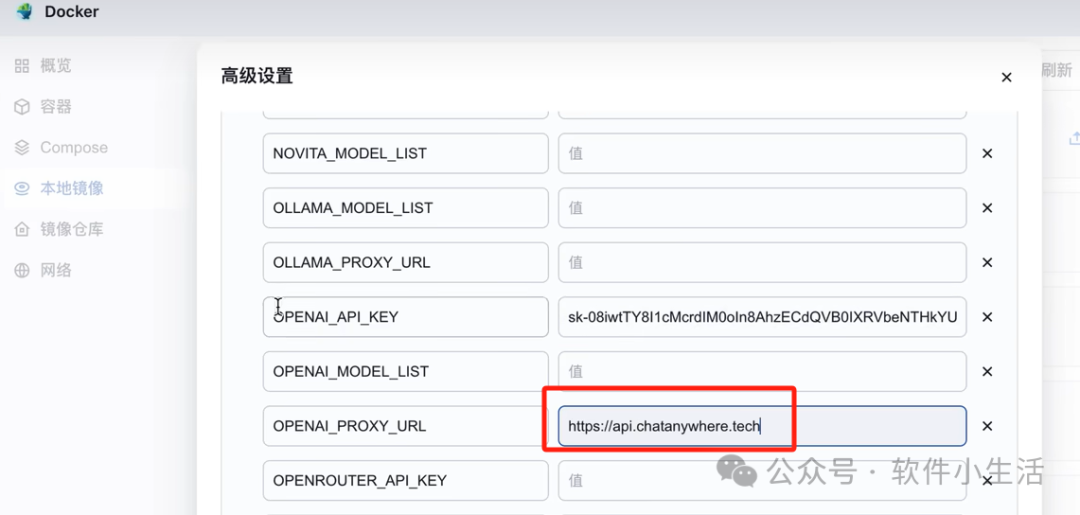Focus the OPENAI_MODEL_LIST value box
The image size is (1080, 515).
pyautogui.click(x=762, y=371)
